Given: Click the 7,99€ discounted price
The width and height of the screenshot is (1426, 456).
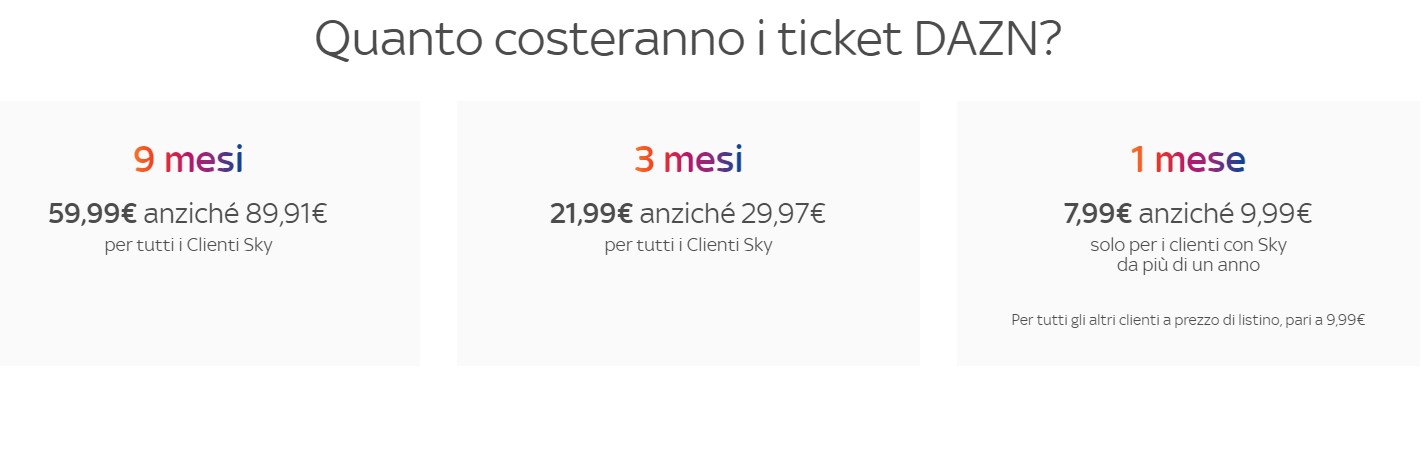Looking at the screenshot, I should (1097, 213).
